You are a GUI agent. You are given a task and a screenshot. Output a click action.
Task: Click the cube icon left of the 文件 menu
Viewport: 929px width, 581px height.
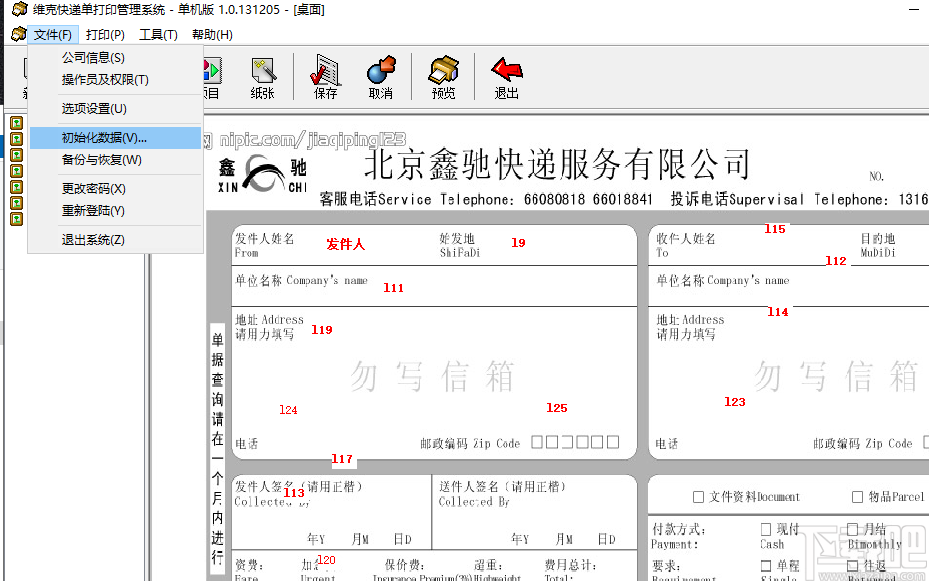pos(18,33)
